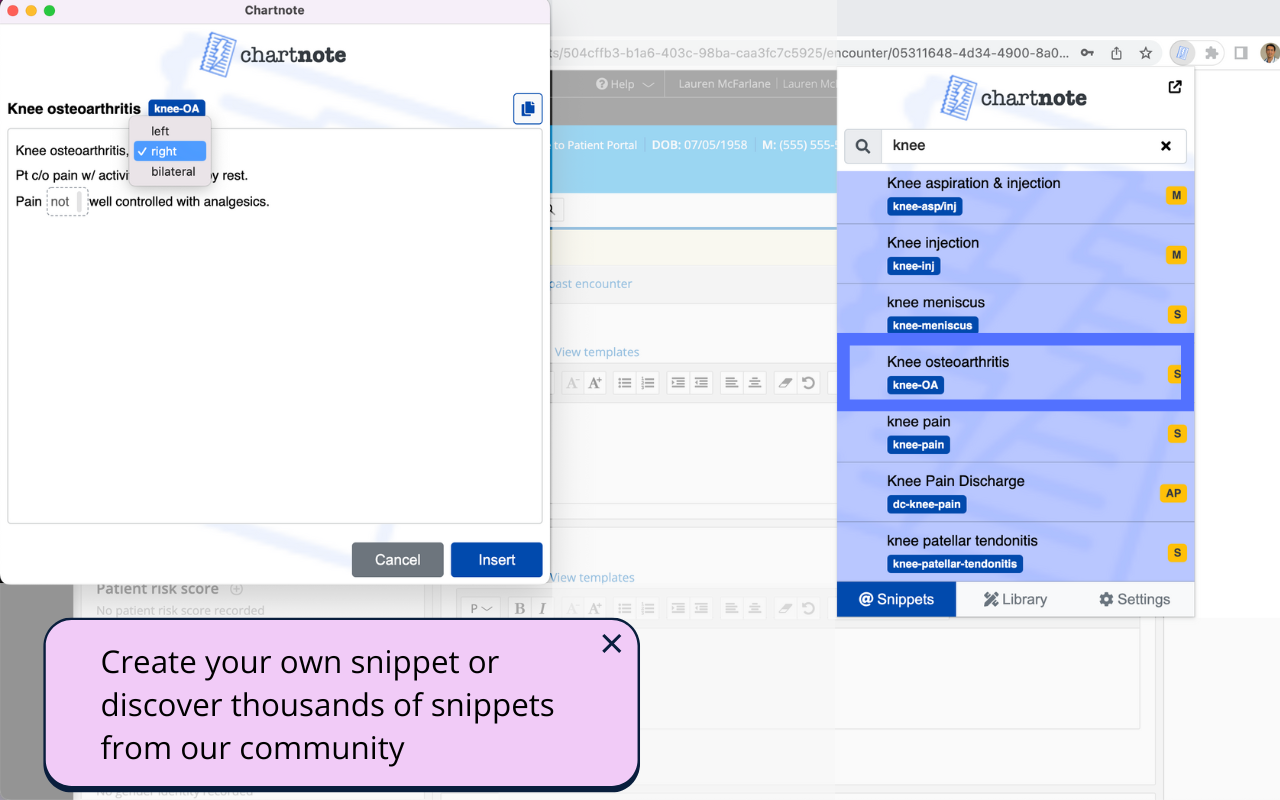Image resolution: width=1280 pixels, height=800 pixels.
Task: Toggle the browser side panel
Action: pyautogui.click(x=1240, y=53)
